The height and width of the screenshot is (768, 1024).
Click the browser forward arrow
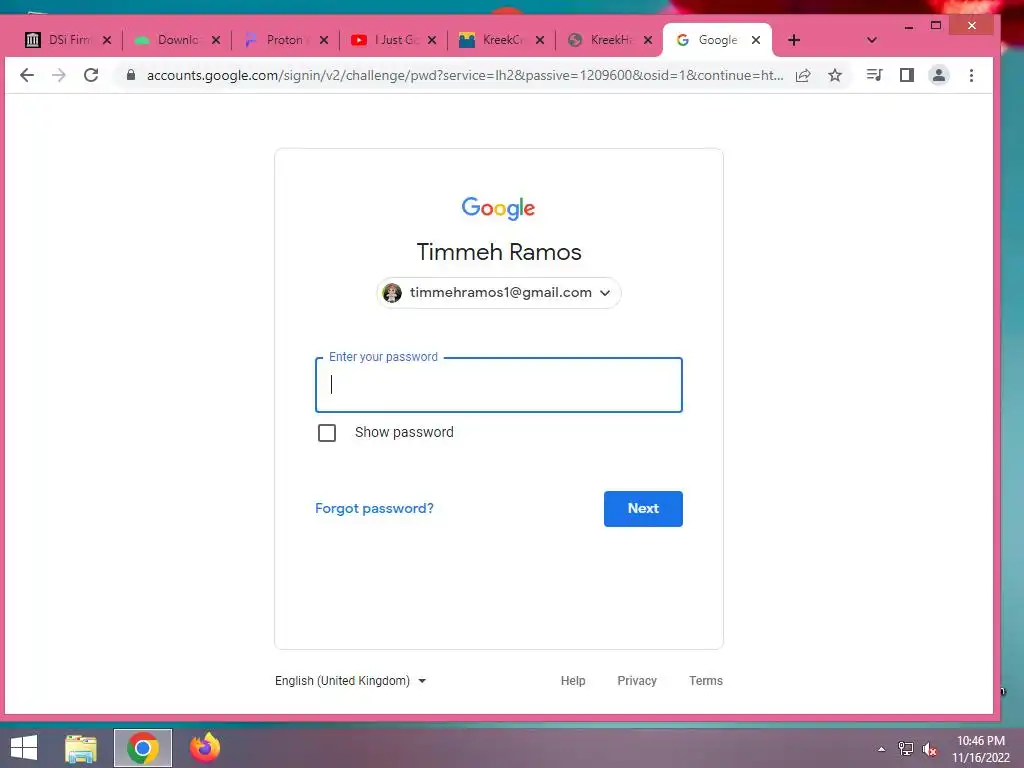point(59,75)
